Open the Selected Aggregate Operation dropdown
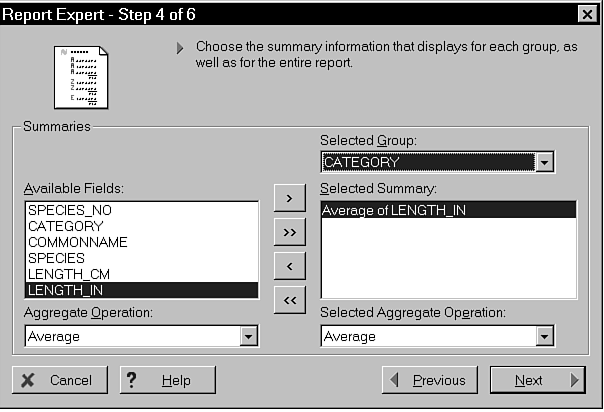Screen dimensions: 604x412 (544, 337)
